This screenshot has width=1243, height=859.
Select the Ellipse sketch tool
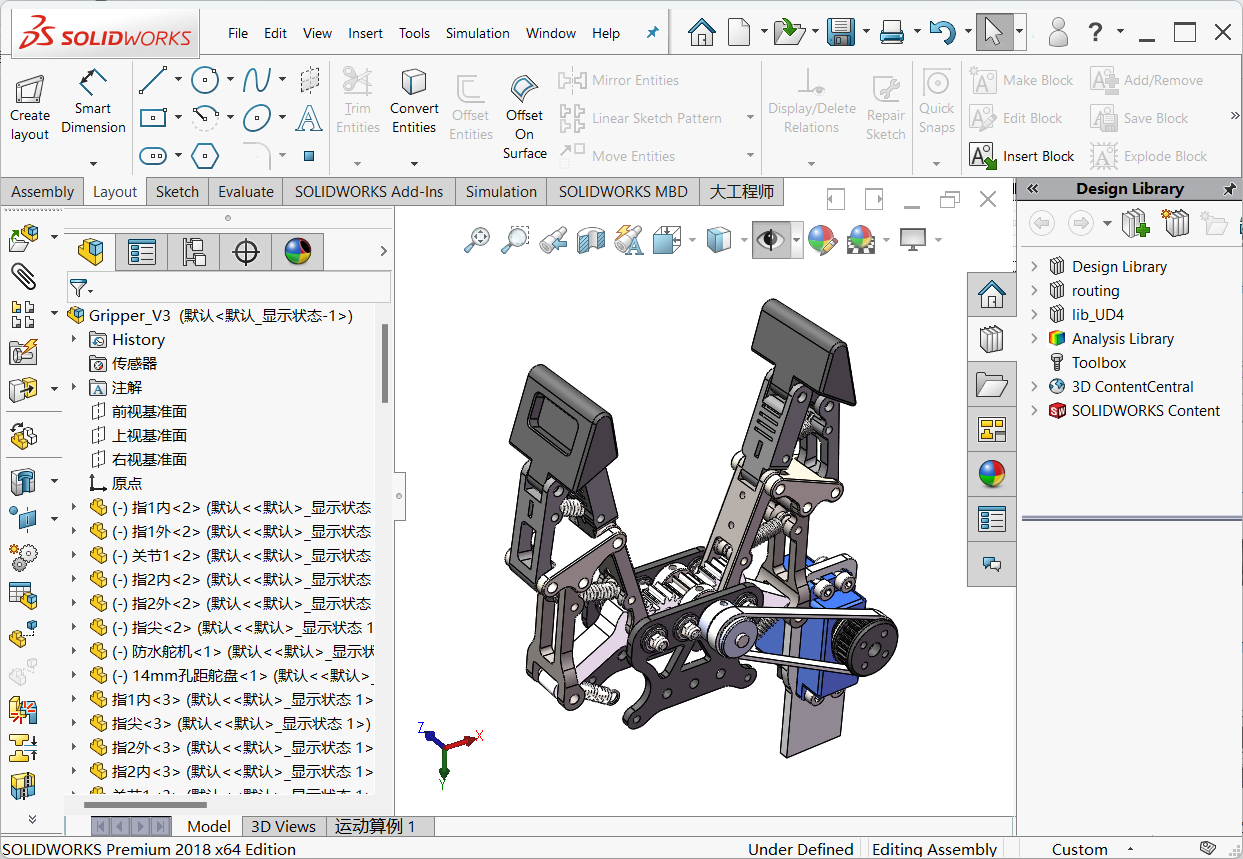(257, 118)
